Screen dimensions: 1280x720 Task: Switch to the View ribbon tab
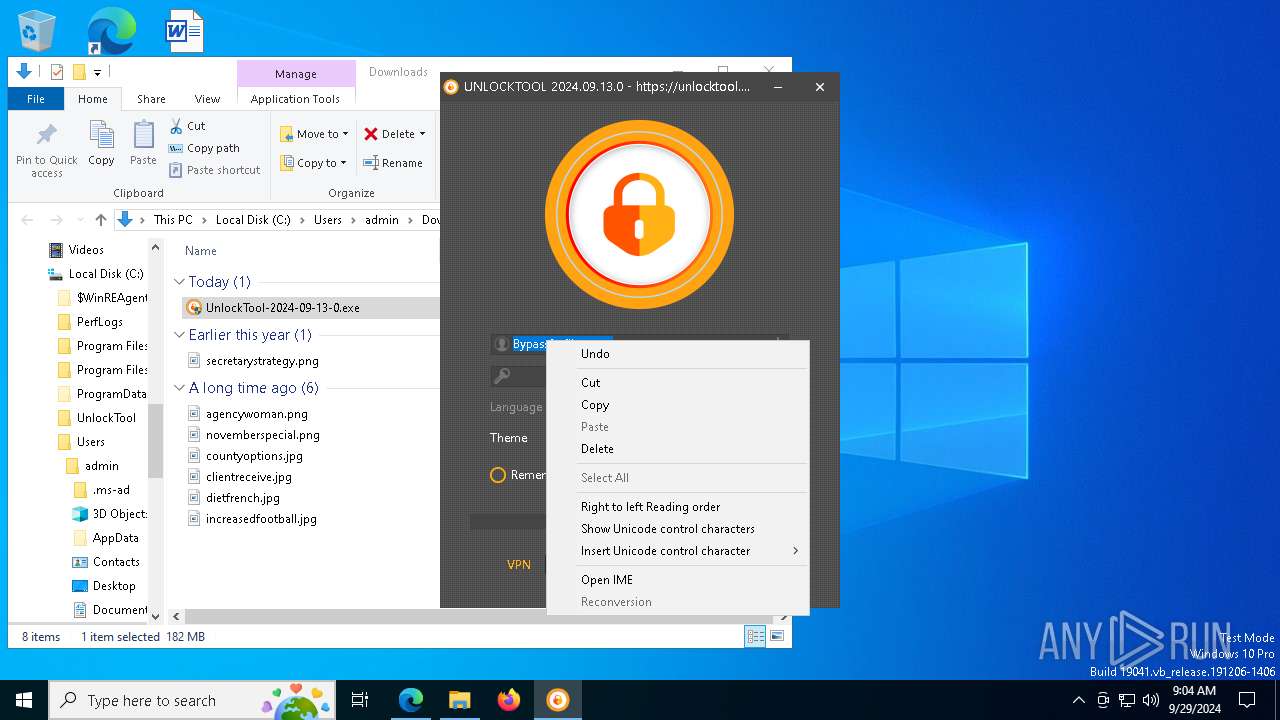click(207, 99)
